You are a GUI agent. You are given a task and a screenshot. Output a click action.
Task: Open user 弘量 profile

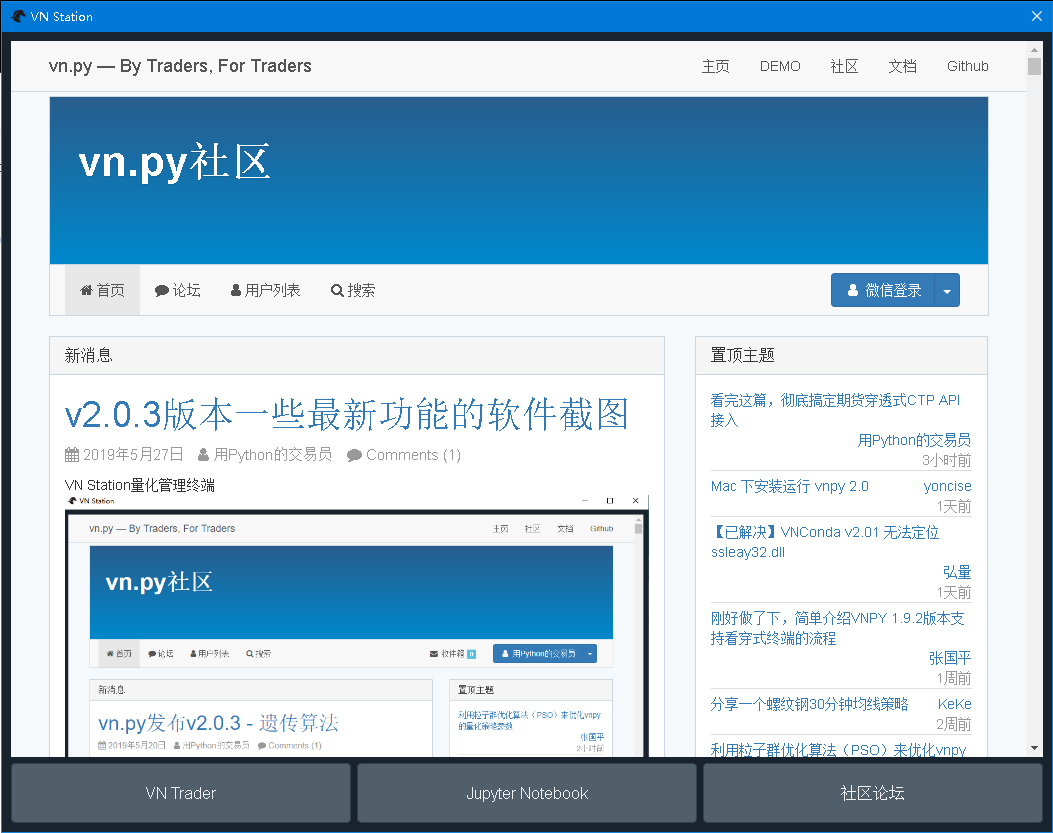click(957, 572)
